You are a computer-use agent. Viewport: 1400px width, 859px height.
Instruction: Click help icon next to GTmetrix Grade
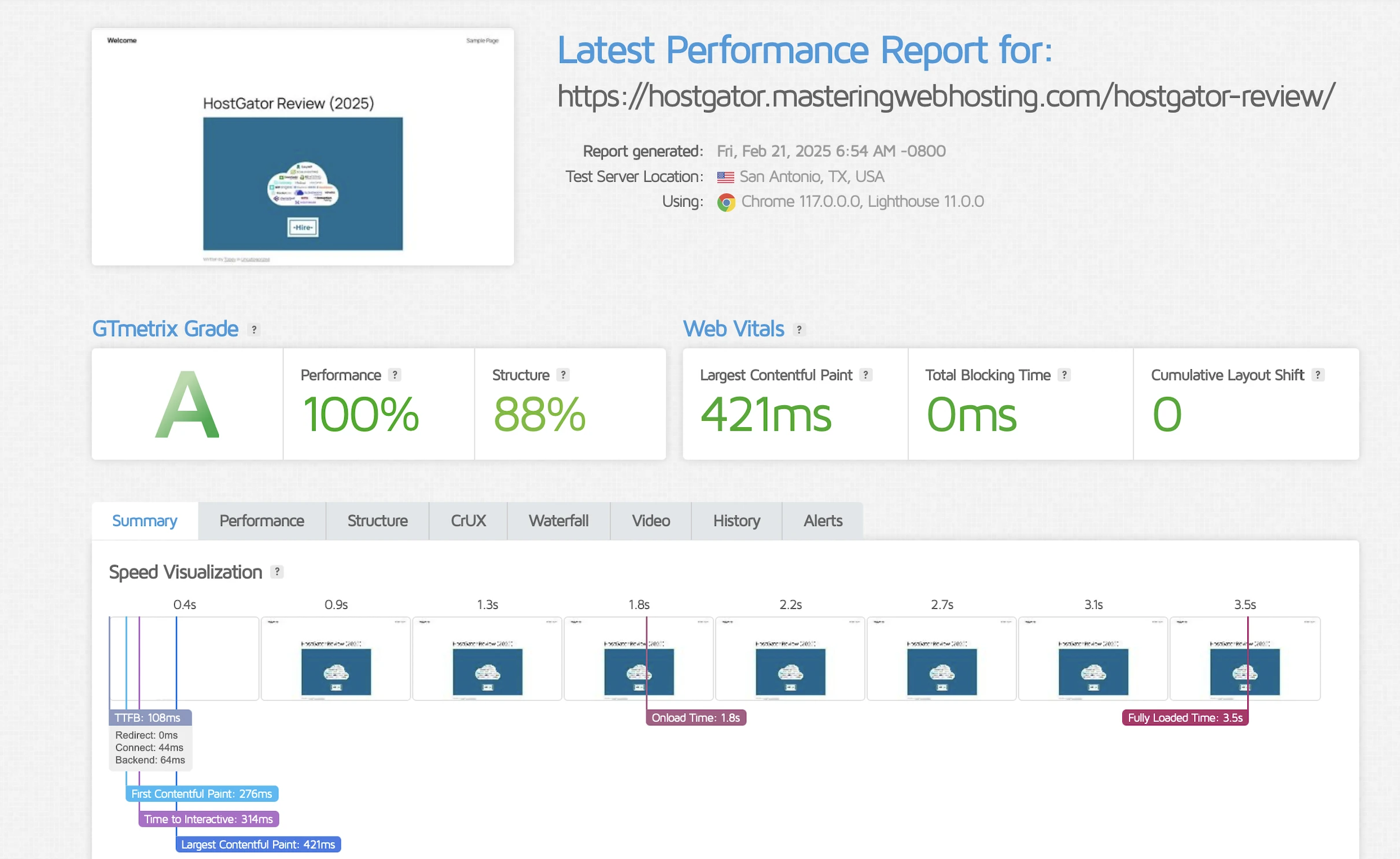pyautogui.click(x=253, y=329)
